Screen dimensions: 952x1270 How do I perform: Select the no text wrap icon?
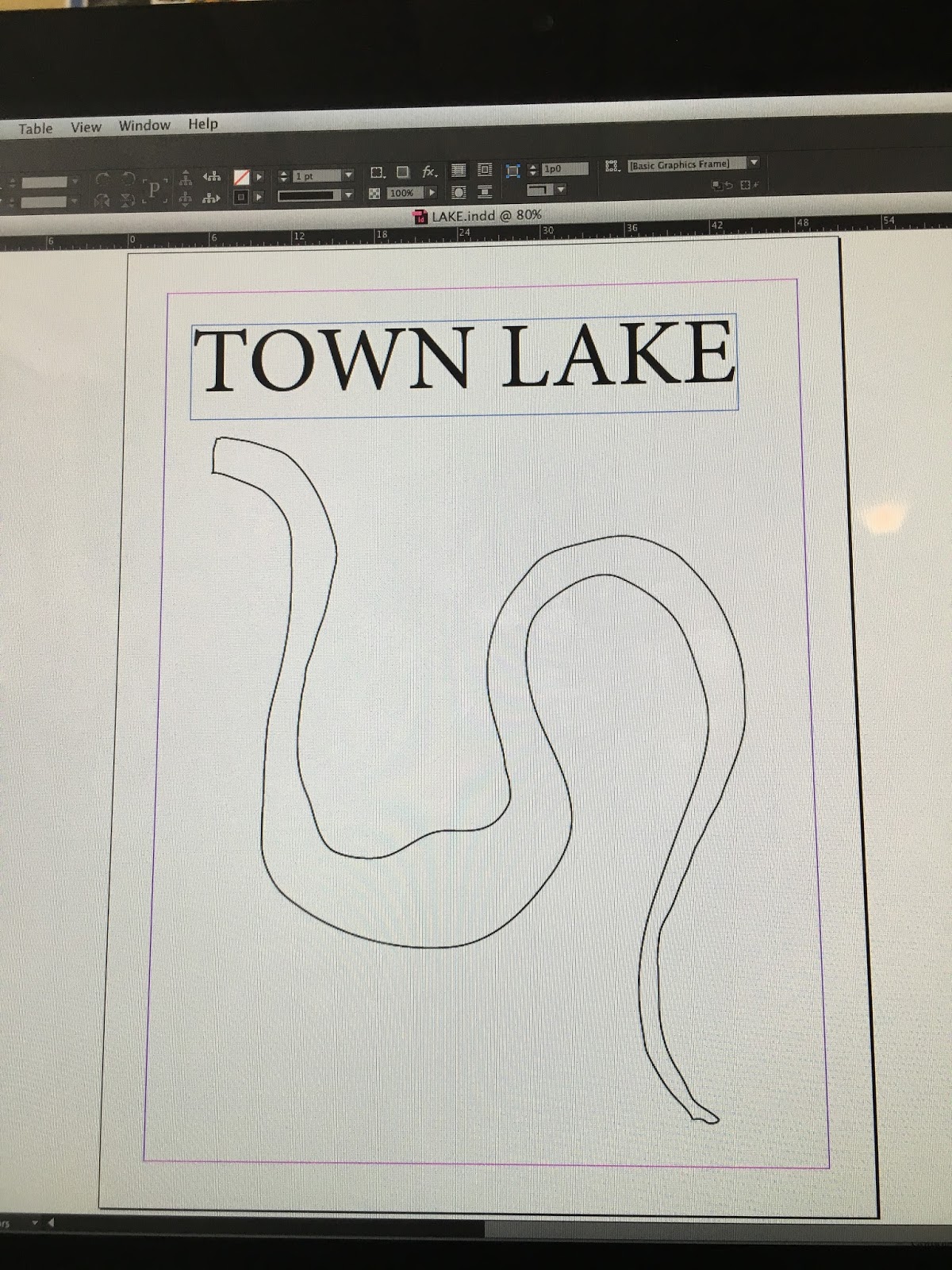459,170
